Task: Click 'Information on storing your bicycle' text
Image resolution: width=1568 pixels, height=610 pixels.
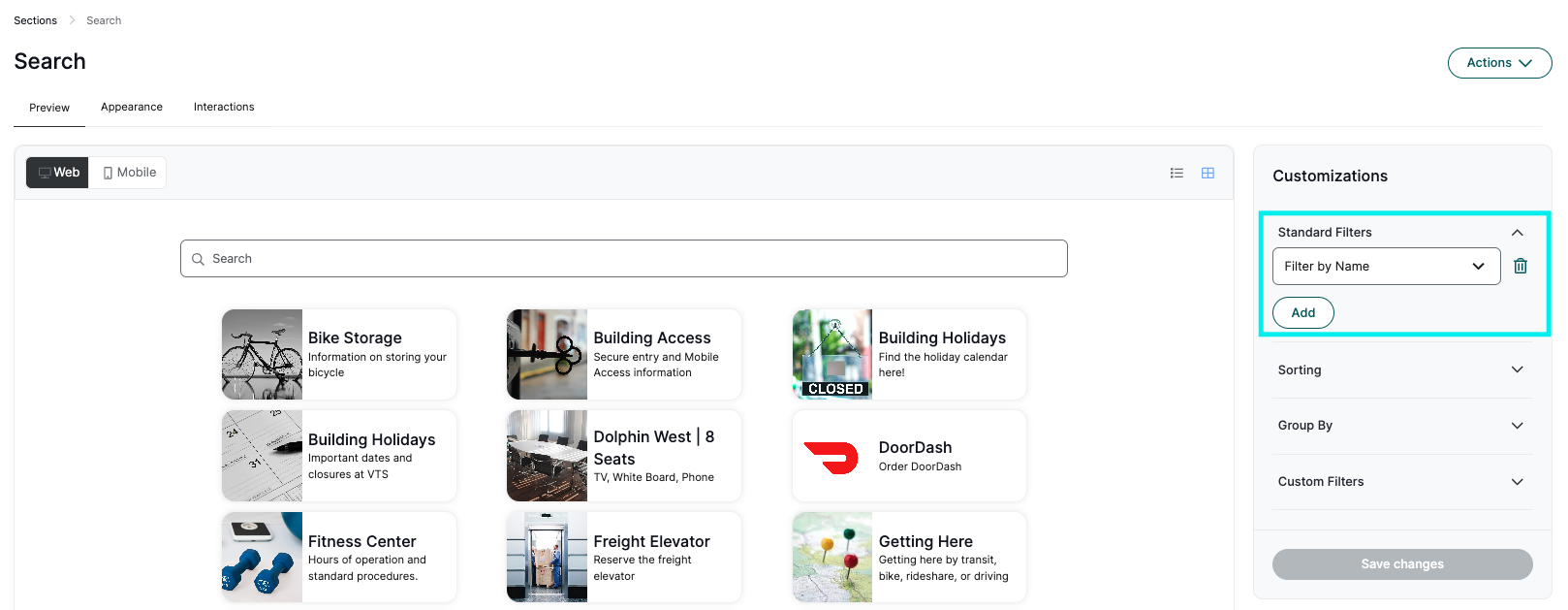Action: point(377,365)
